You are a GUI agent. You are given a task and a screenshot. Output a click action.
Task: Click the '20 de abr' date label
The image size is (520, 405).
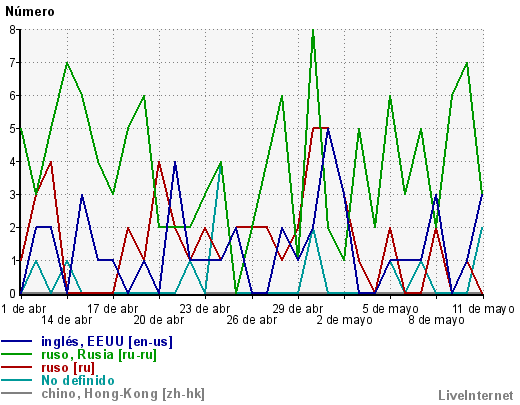[159, 320]
